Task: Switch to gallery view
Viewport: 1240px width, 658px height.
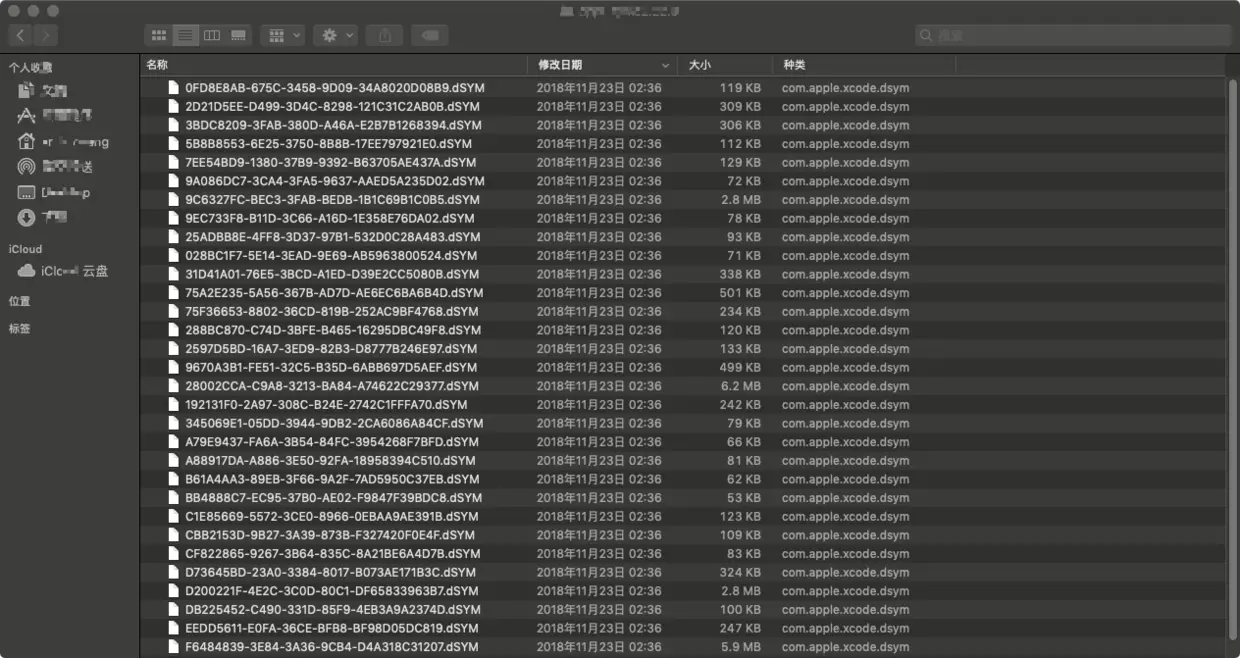Action: click(x=238, y=35)
